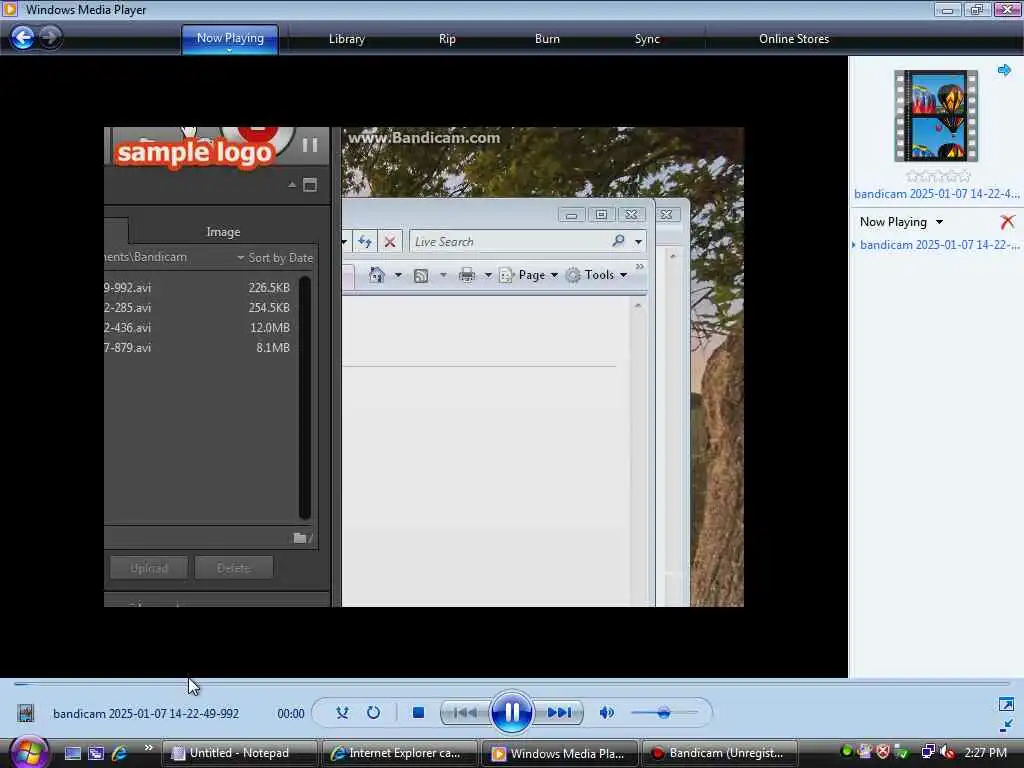This screenshot has width=1024, height=768.
Task: Click the green checkmark tray icon
Action: pos(903,752)
